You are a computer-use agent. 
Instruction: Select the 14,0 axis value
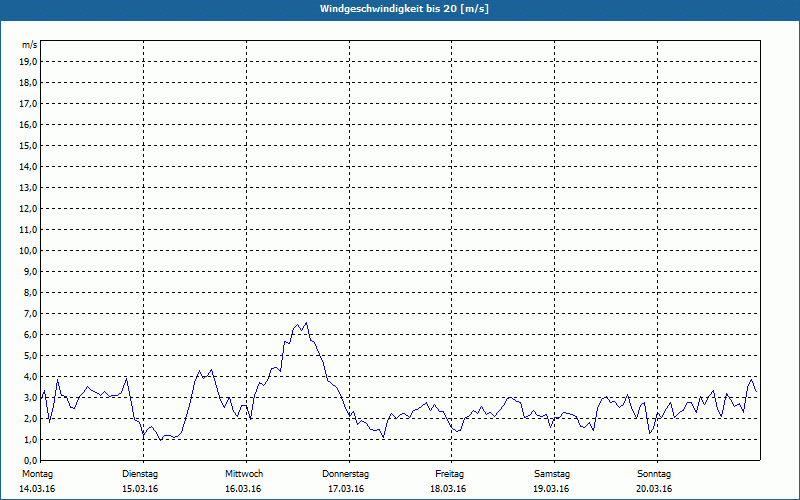(x=28, y=166)
